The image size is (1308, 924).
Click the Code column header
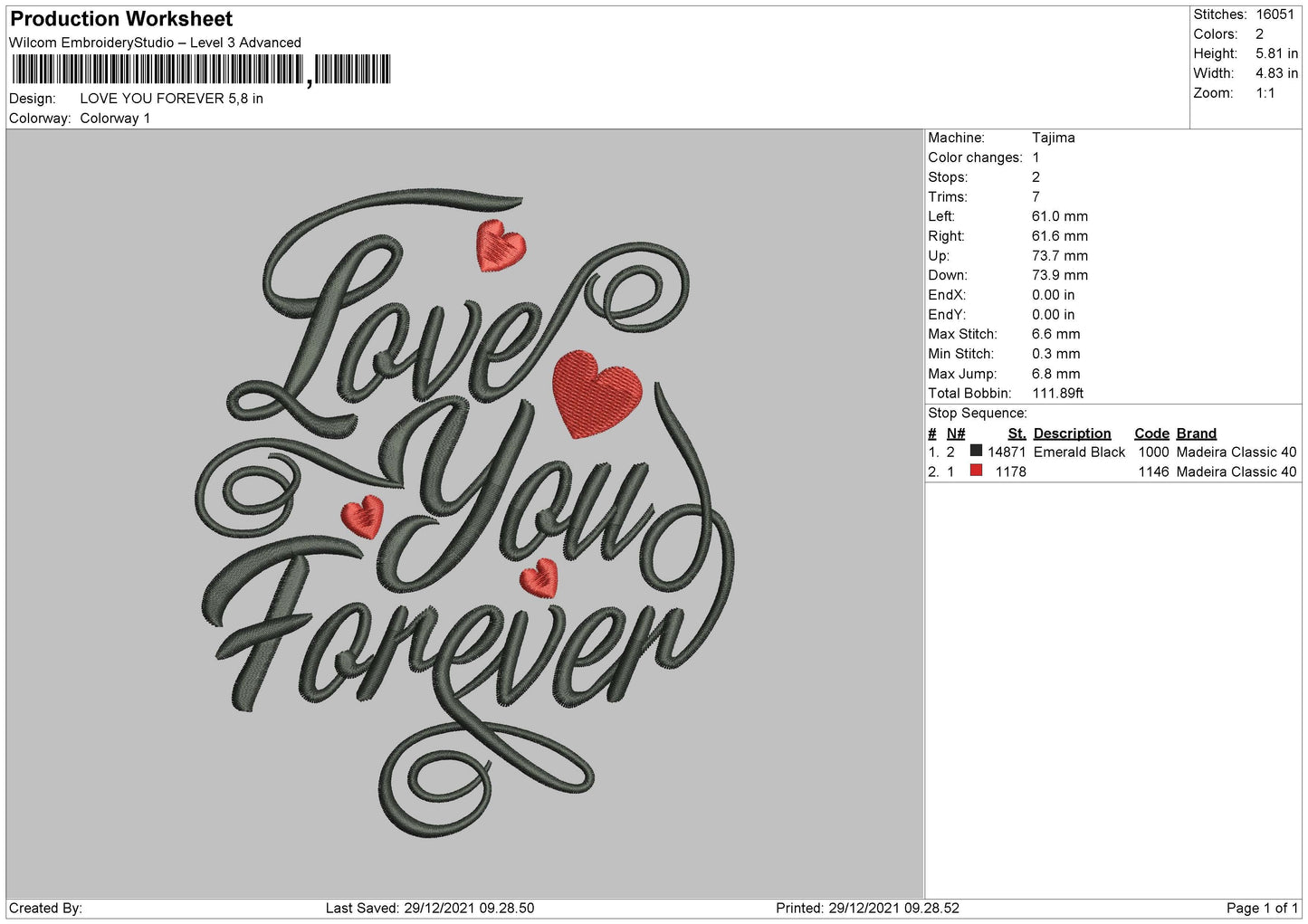click(1151, 433)
